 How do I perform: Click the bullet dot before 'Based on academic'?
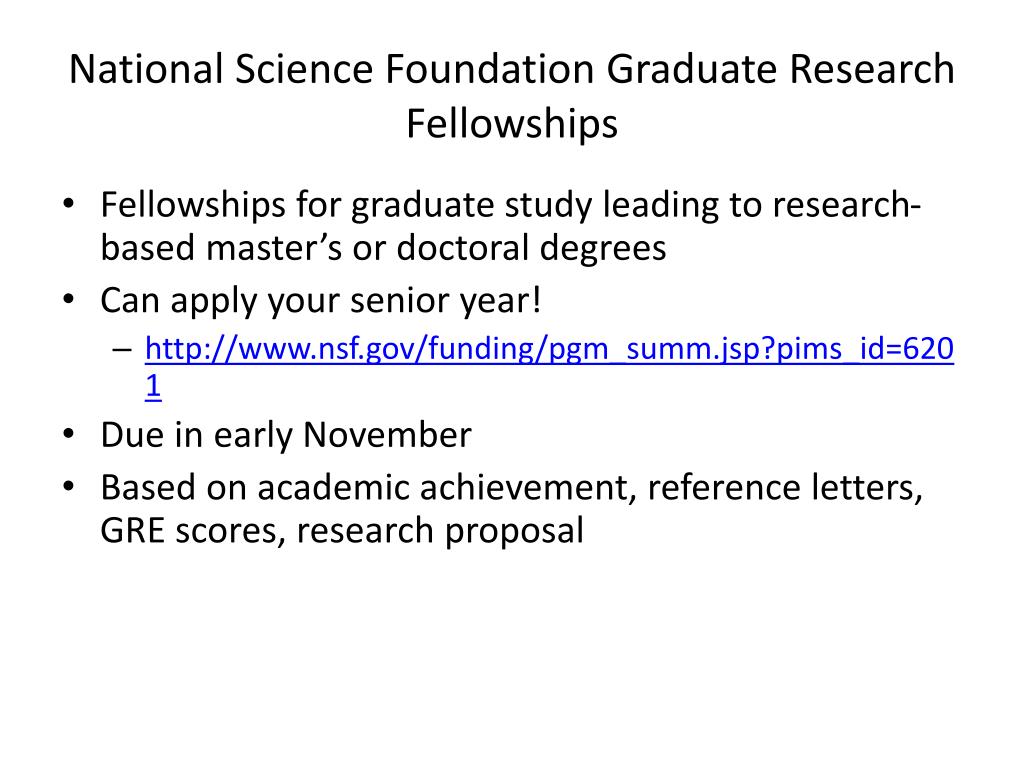pos(69,487)
